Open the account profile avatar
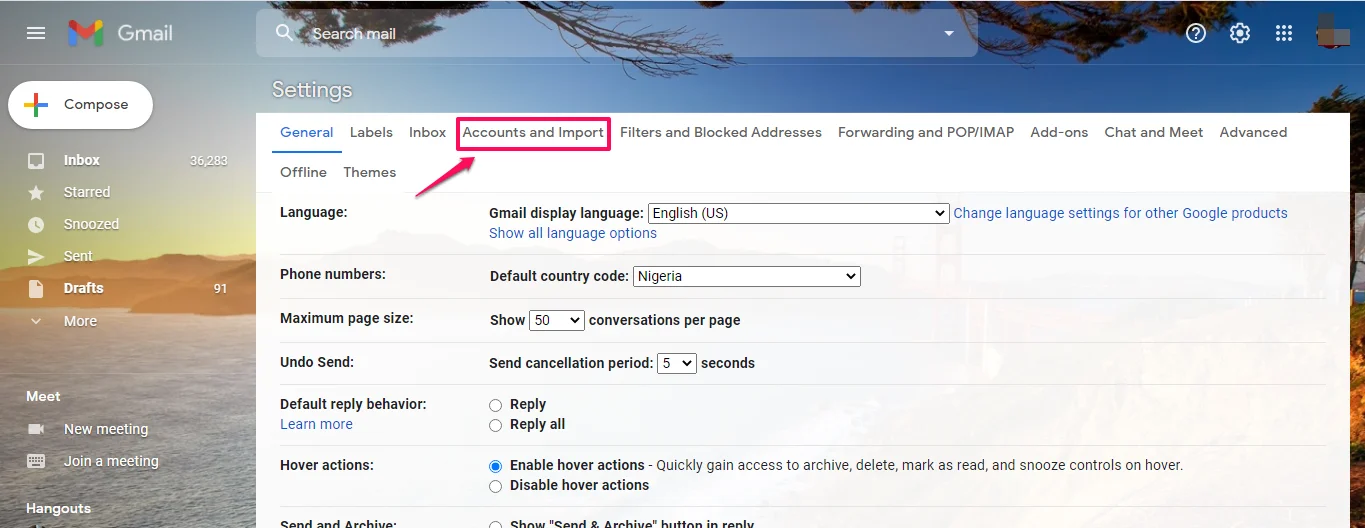 1334,31
